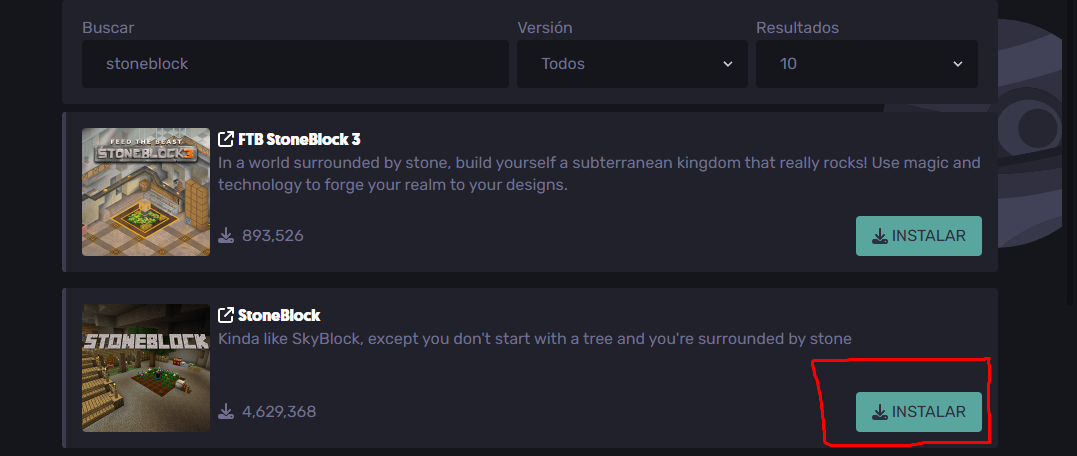The image size is (1077, 456).
Task: Click download arrow icon on FTB StoneBlock 3 INSTALAR
Action: coord(879,236)
